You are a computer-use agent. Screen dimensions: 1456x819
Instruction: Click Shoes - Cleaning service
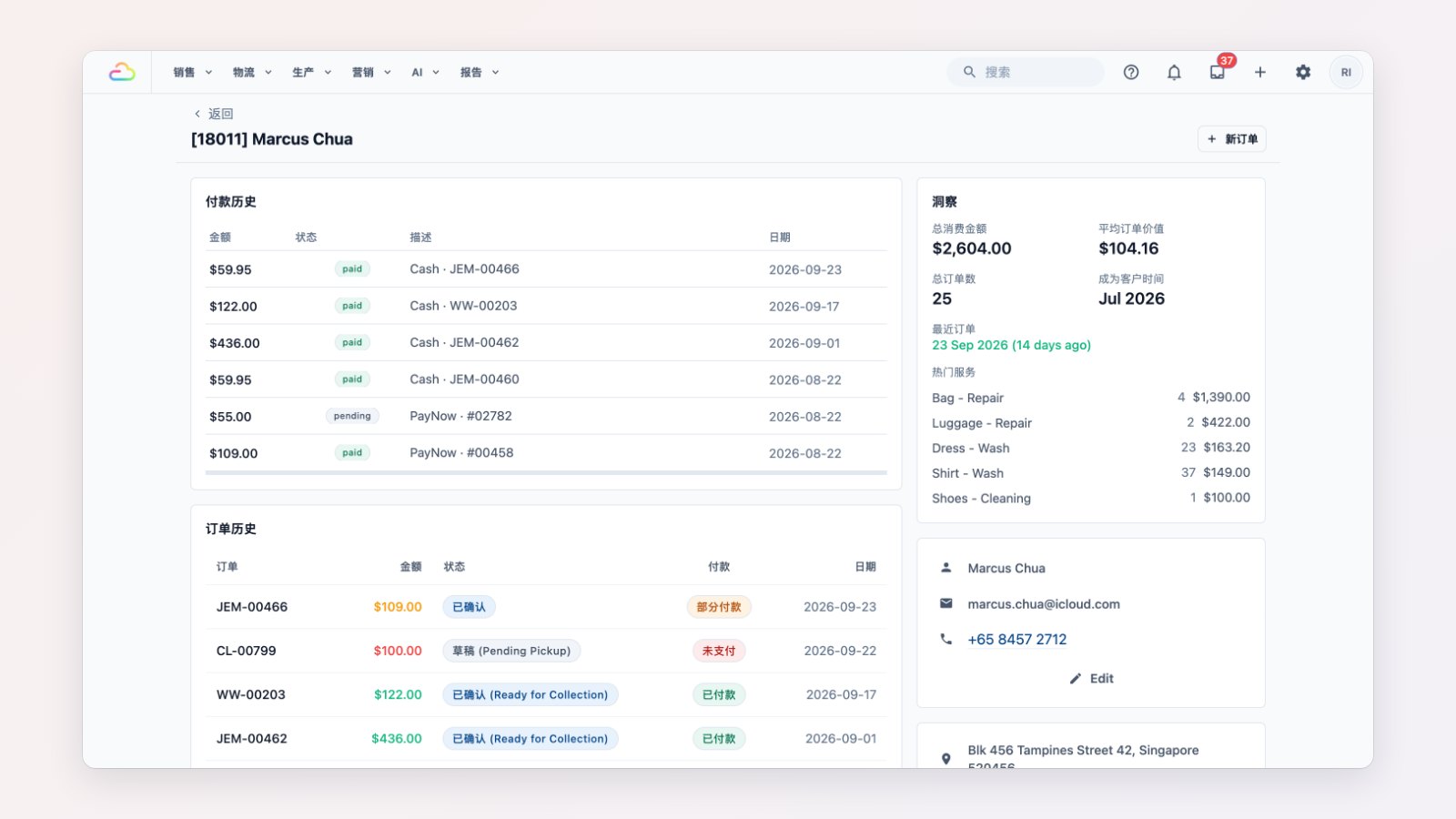point(1091,498)
